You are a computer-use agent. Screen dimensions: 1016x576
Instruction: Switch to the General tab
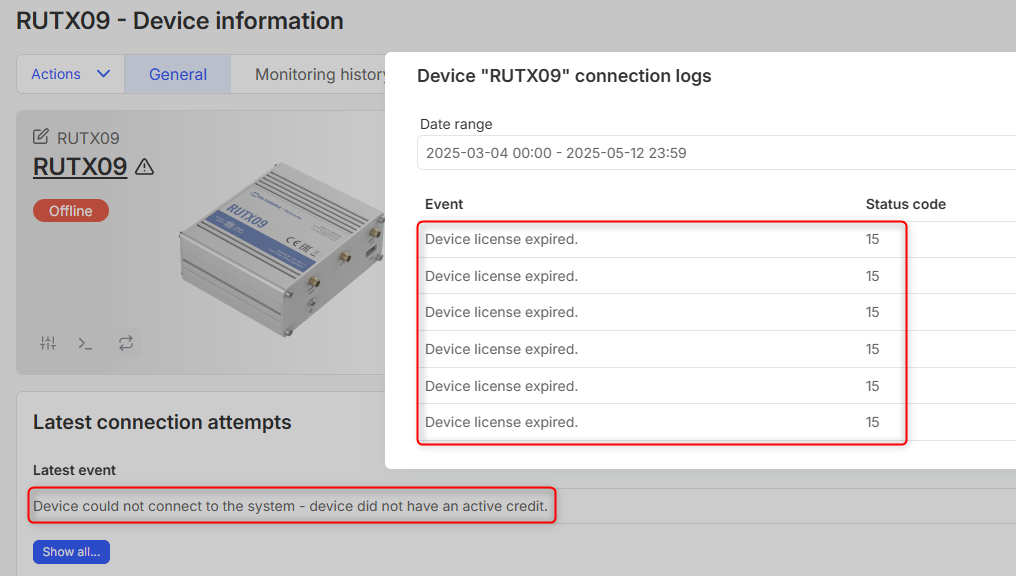pos(178,75)
